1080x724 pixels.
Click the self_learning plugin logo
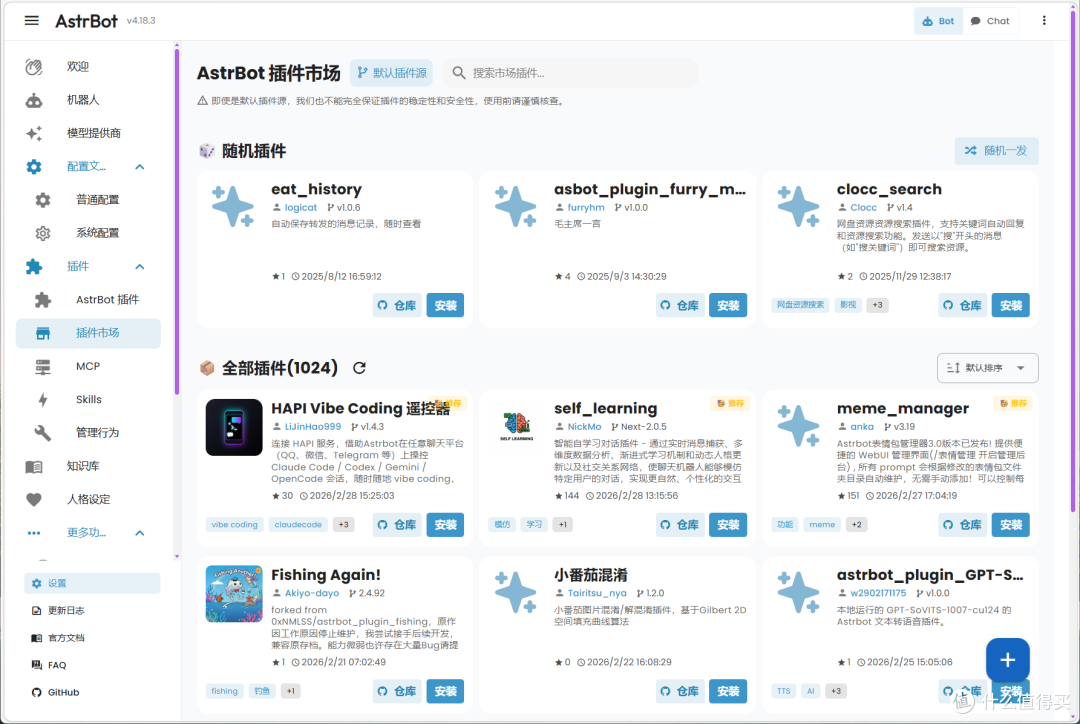coord(517,427)
